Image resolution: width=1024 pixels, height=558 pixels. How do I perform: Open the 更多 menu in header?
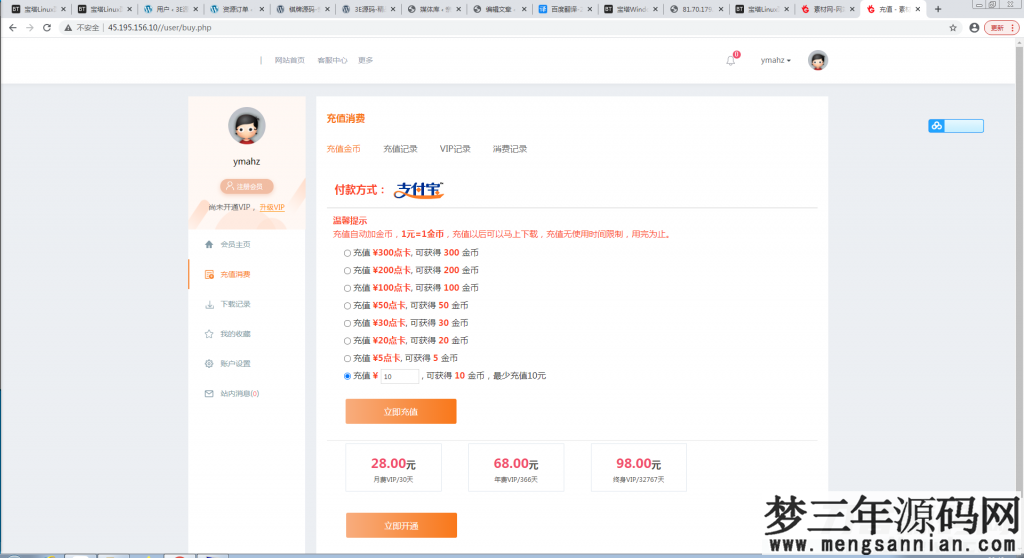tap(365, 60)
